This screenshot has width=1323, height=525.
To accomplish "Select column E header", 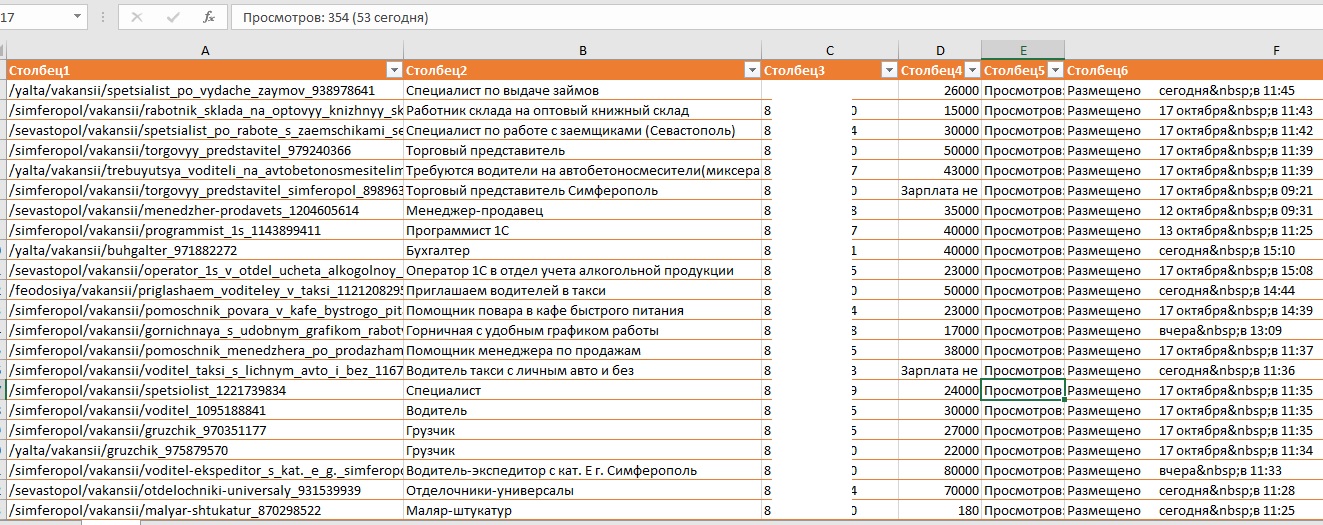I will [x=1023, y=50].
